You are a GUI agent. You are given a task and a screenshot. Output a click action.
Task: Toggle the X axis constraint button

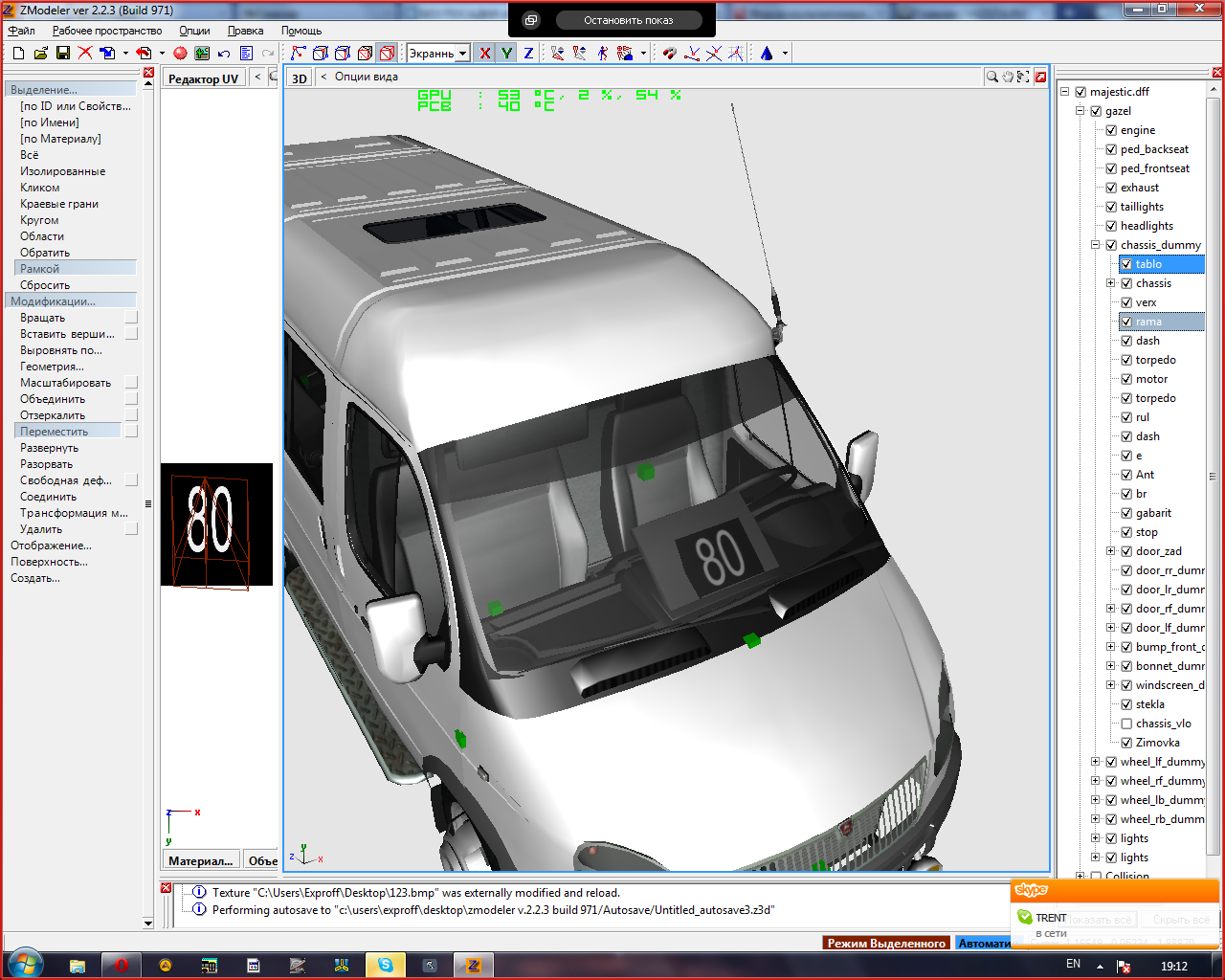[485, 54]
